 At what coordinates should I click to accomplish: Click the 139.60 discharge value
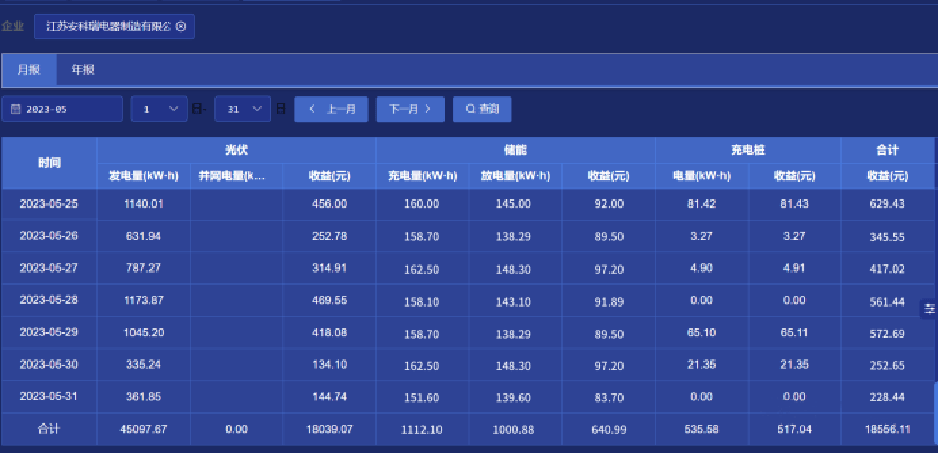click(x=513, y=397)
